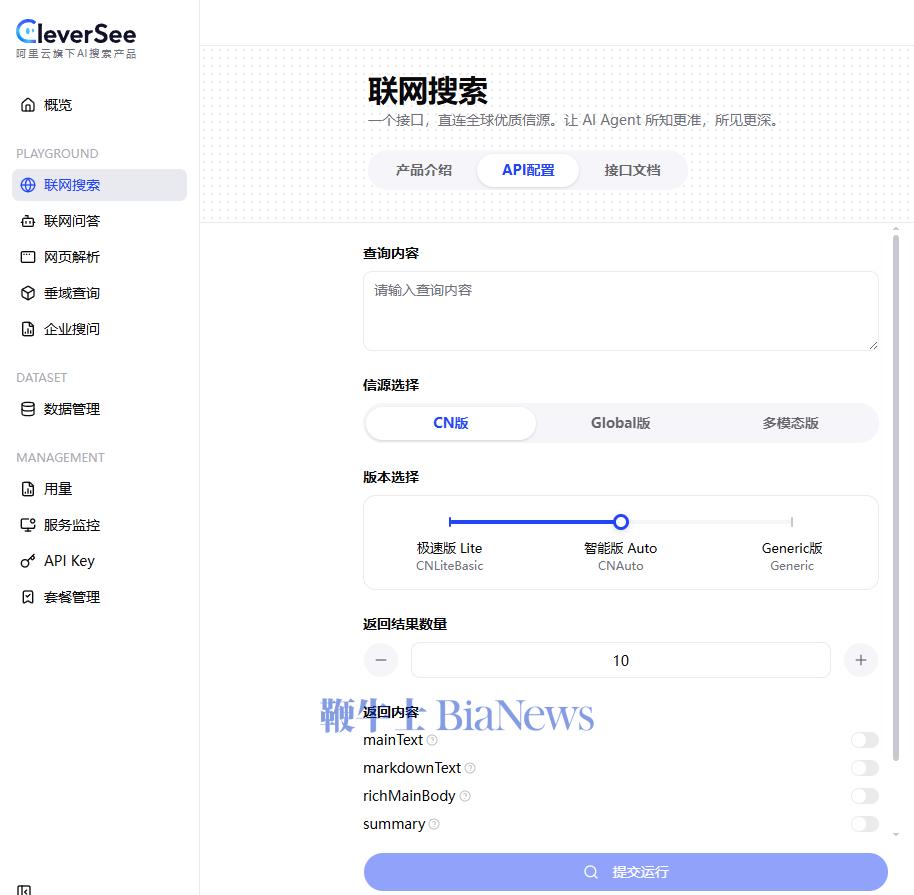The width and height of the screenshot is (914, 895).
Task: Open 概览 in the sidebar
Action: (99, 105)
